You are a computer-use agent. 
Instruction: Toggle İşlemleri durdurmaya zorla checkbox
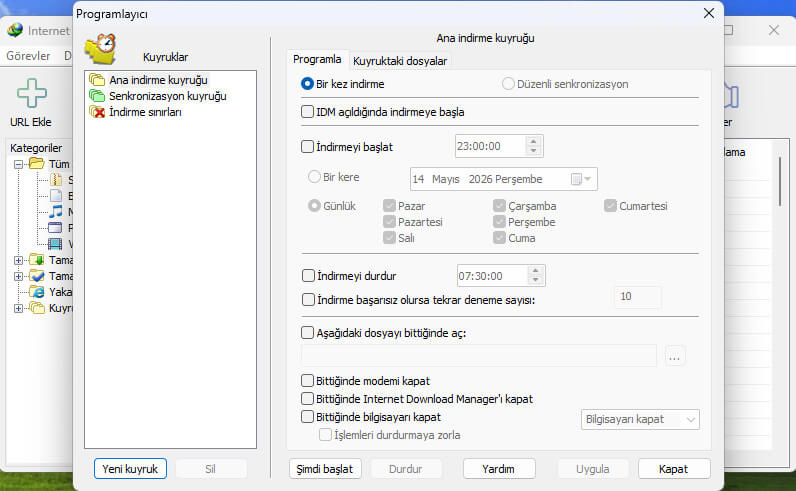(325, 435)
